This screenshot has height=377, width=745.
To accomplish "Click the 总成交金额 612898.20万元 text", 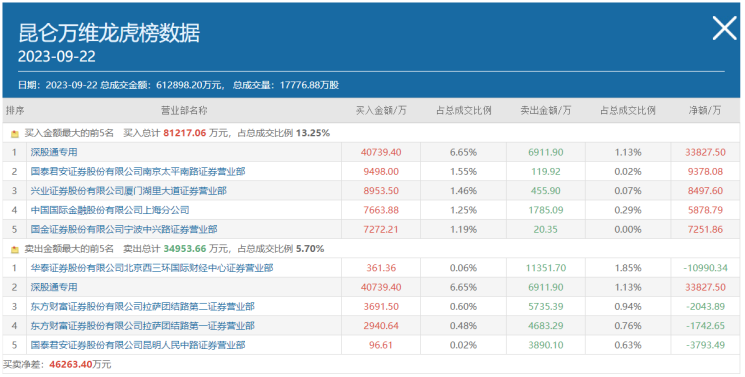I will tap(161, 85).
